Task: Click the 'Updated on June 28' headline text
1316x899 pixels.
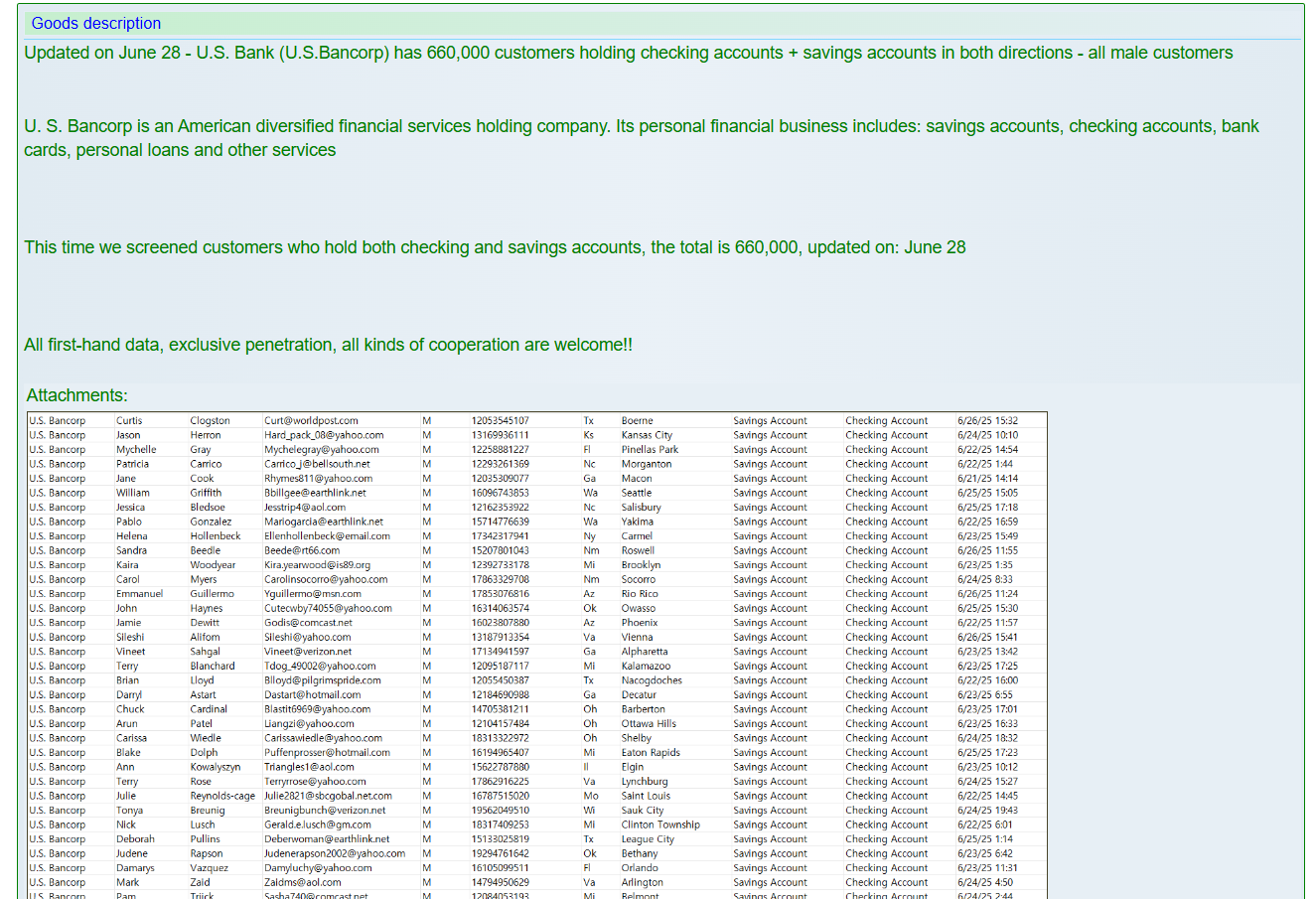Action: (x=628, y=54)
